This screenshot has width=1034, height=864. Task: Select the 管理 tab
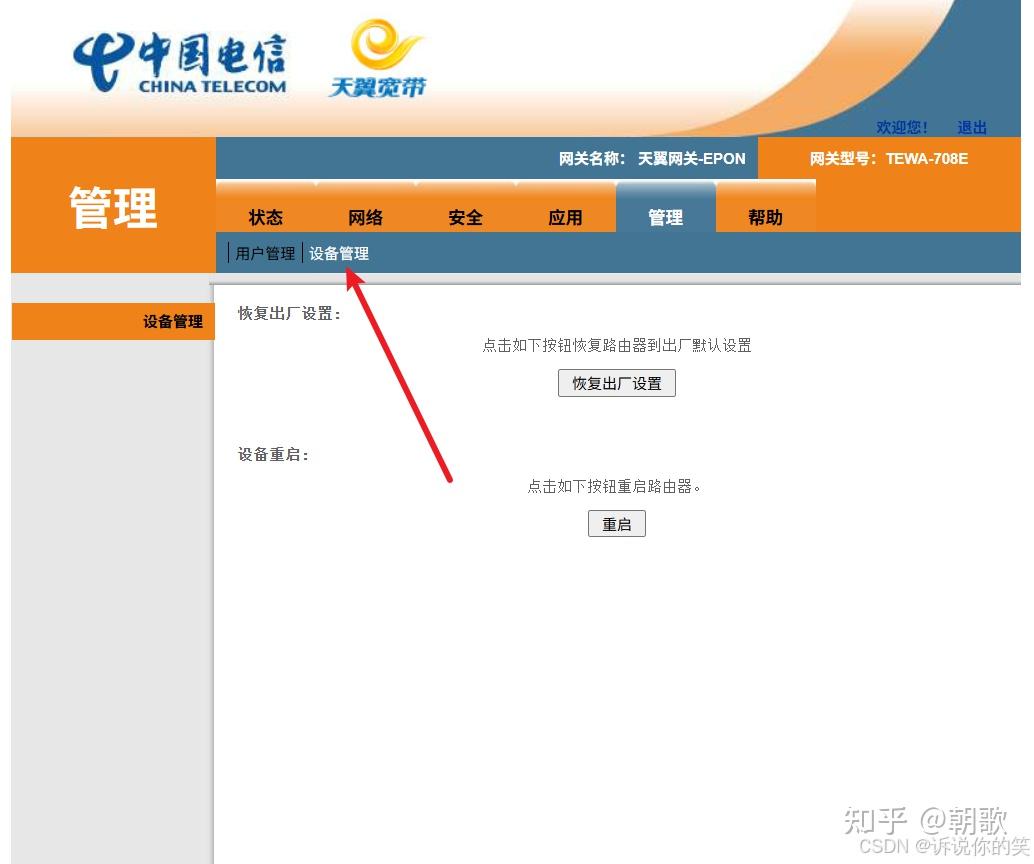tap(666, 217)
